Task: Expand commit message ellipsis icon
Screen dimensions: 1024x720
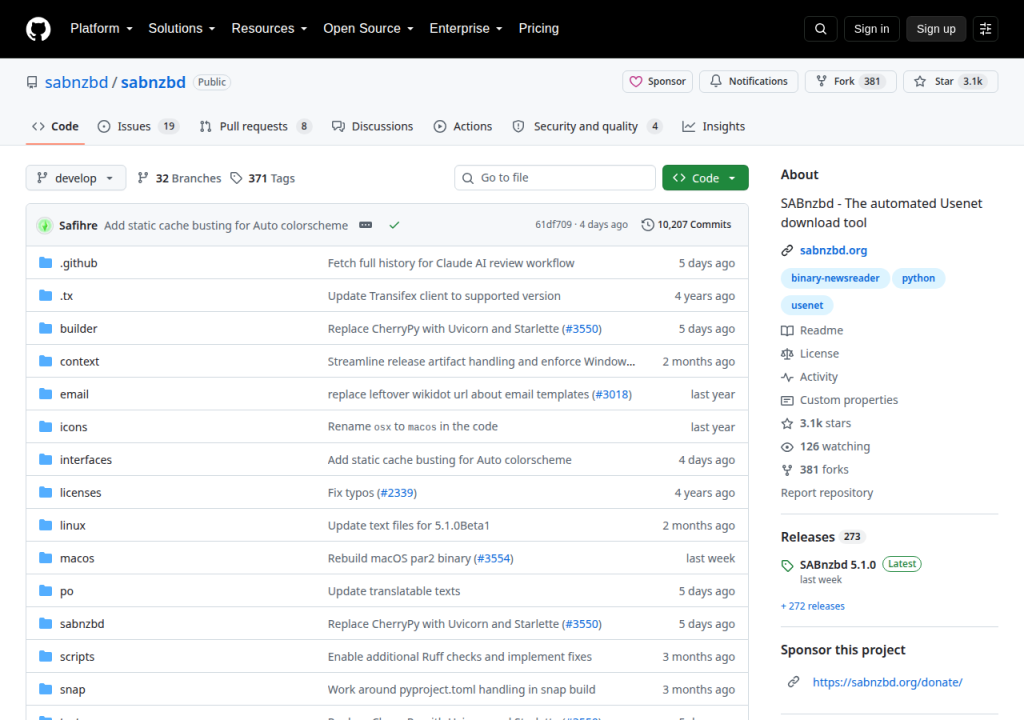Action: [x=366, y=225]
